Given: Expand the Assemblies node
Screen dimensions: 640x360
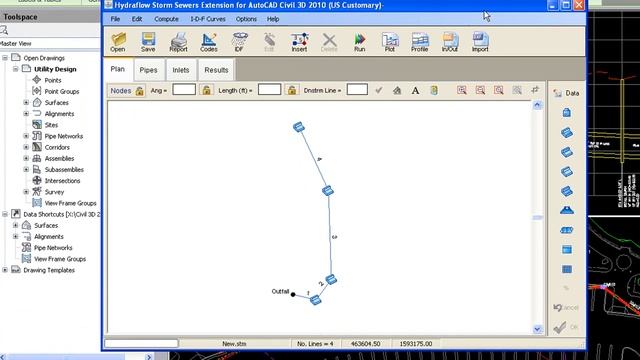Looking at the screenshot, I should [26, 158].
